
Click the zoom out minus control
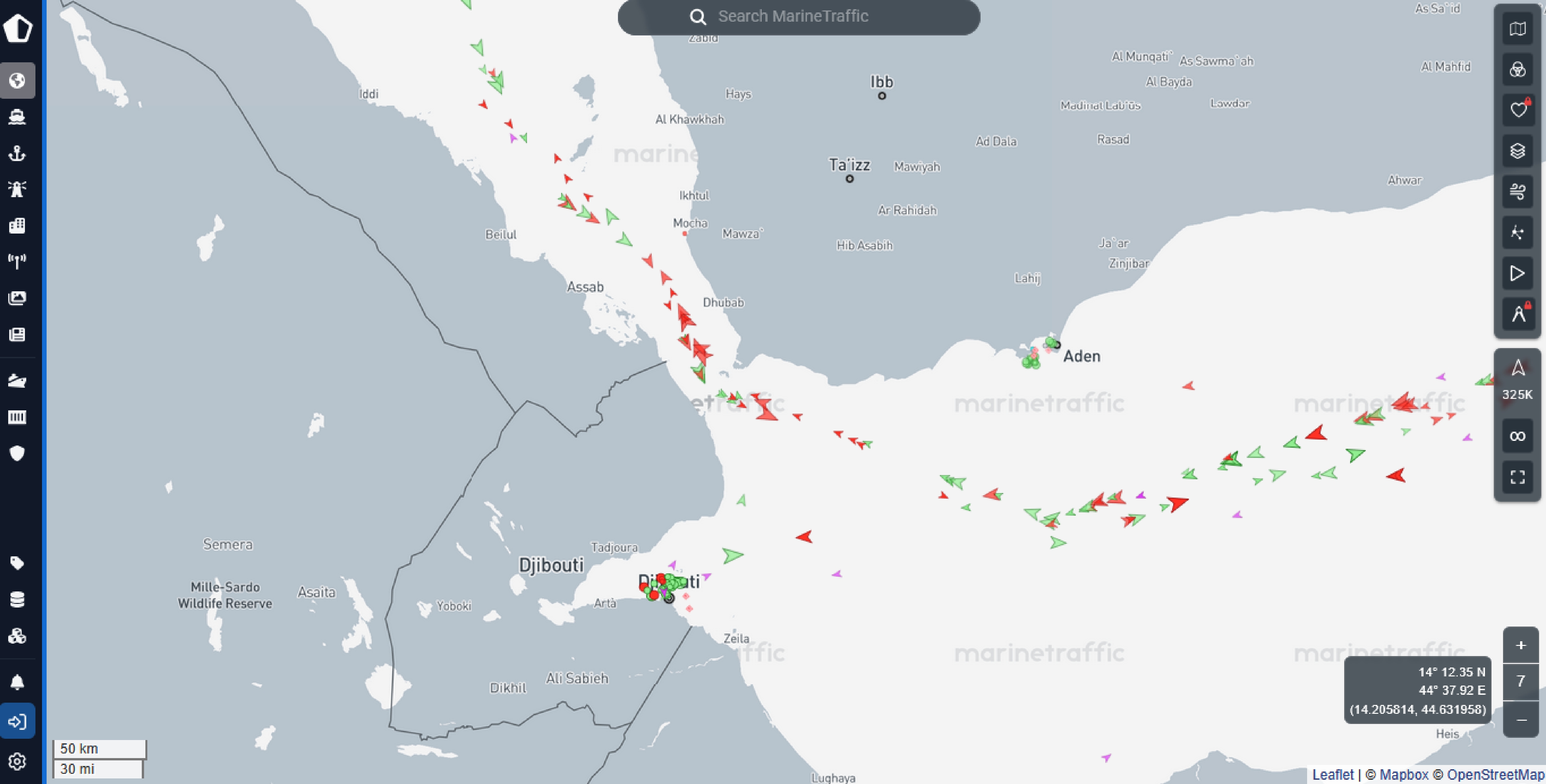click(1520, 720)
